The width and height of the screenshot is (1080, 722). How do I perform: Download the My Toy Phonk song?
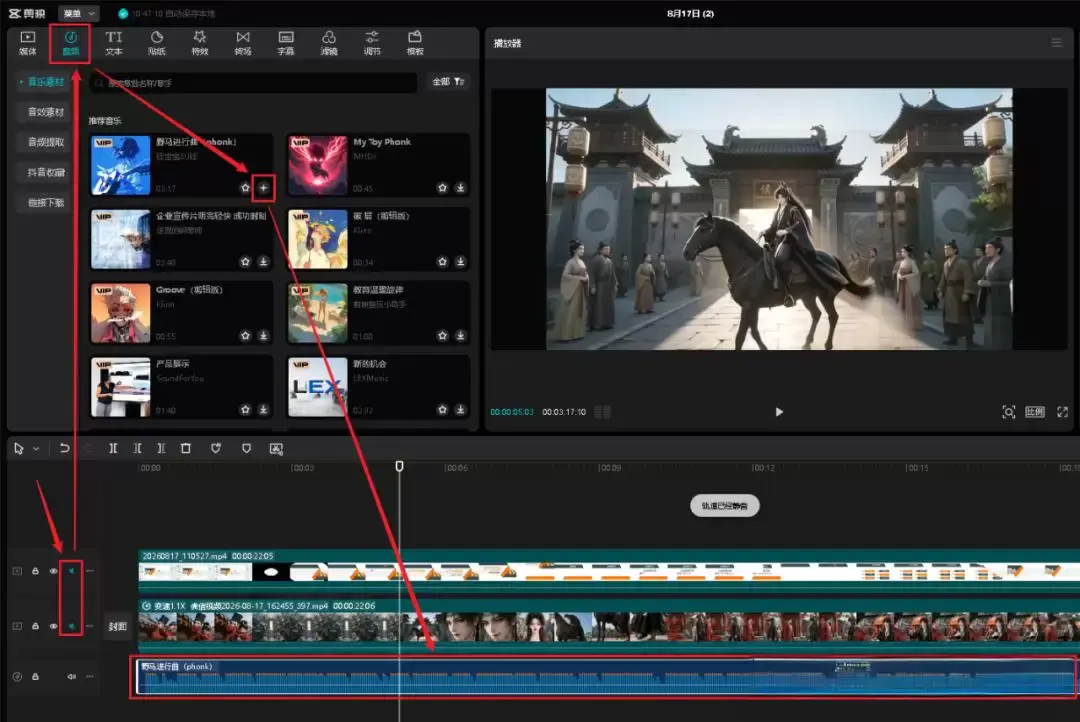click(x=460, y=187)
